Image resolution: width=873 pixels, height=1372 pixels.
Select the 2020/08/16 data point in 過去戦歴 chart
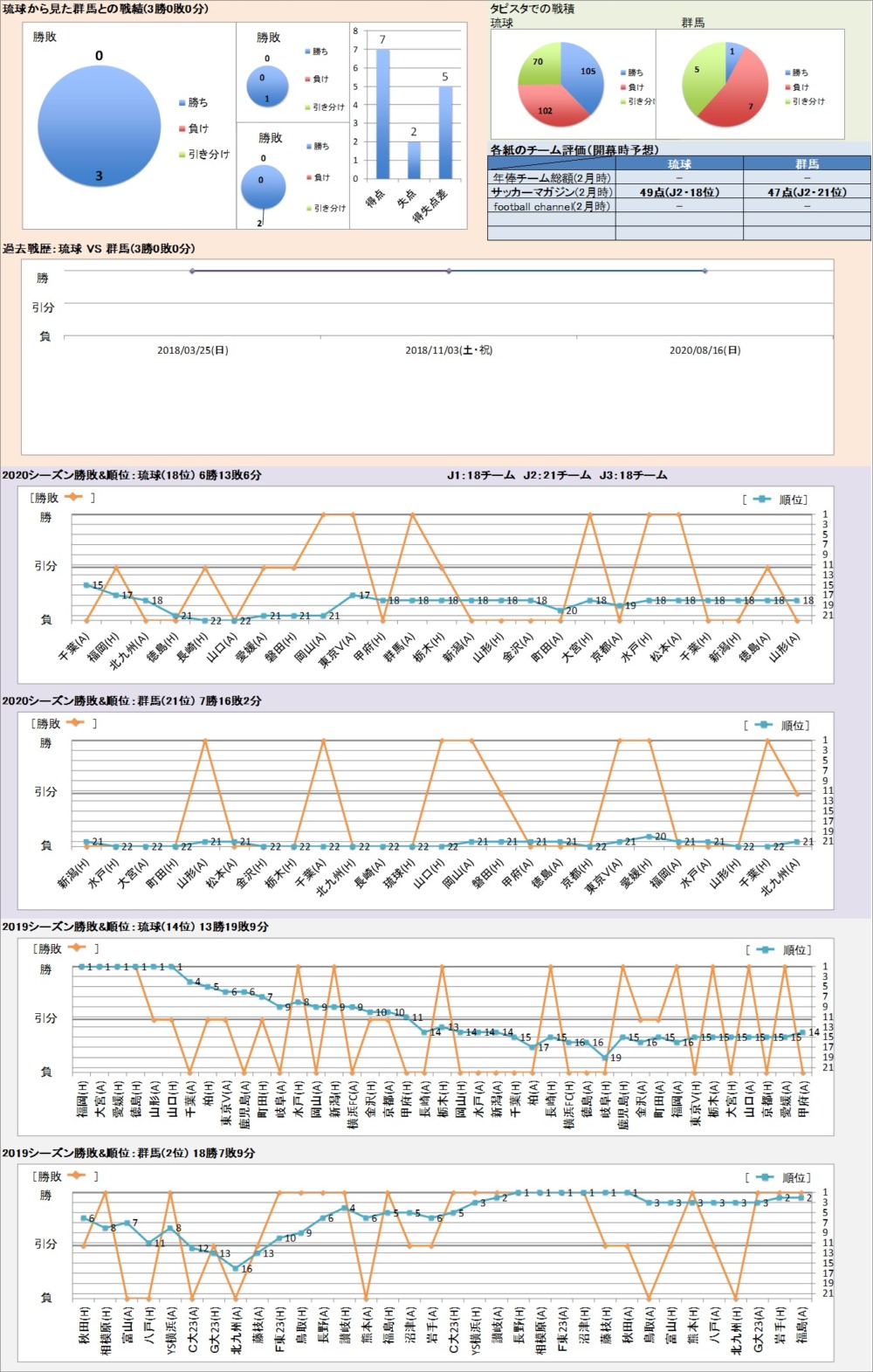(705, 271)
